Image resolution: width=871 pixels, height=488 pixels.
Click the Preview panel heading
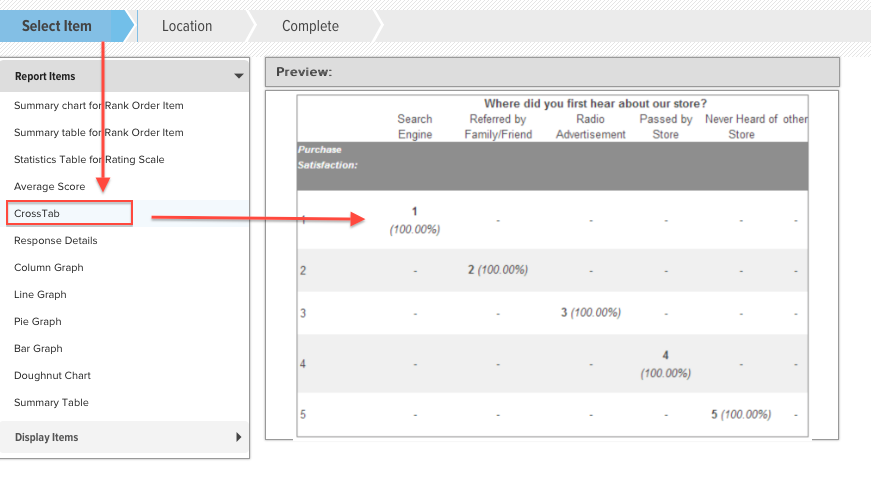coord(304,72)
